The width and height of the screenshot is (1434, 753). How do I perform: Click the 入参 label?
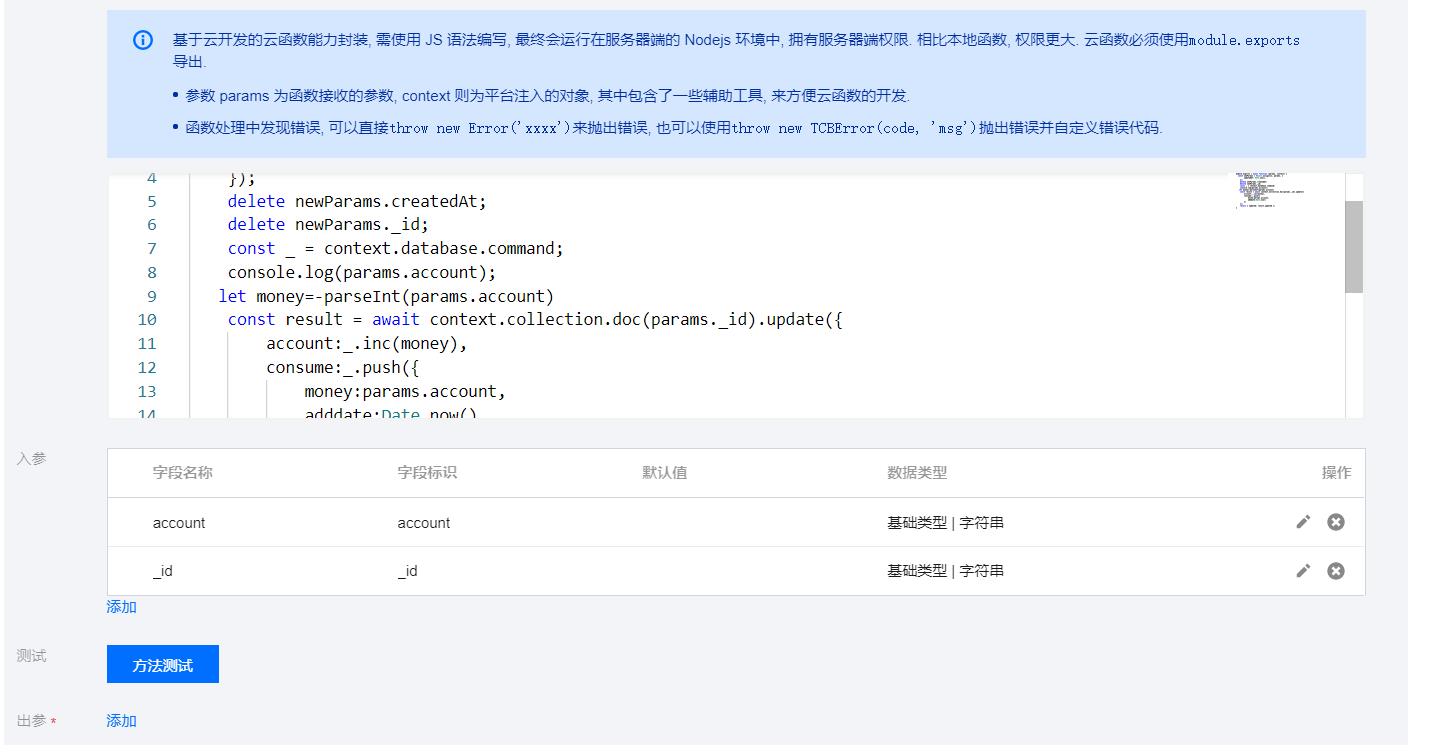tap(32, 459)
